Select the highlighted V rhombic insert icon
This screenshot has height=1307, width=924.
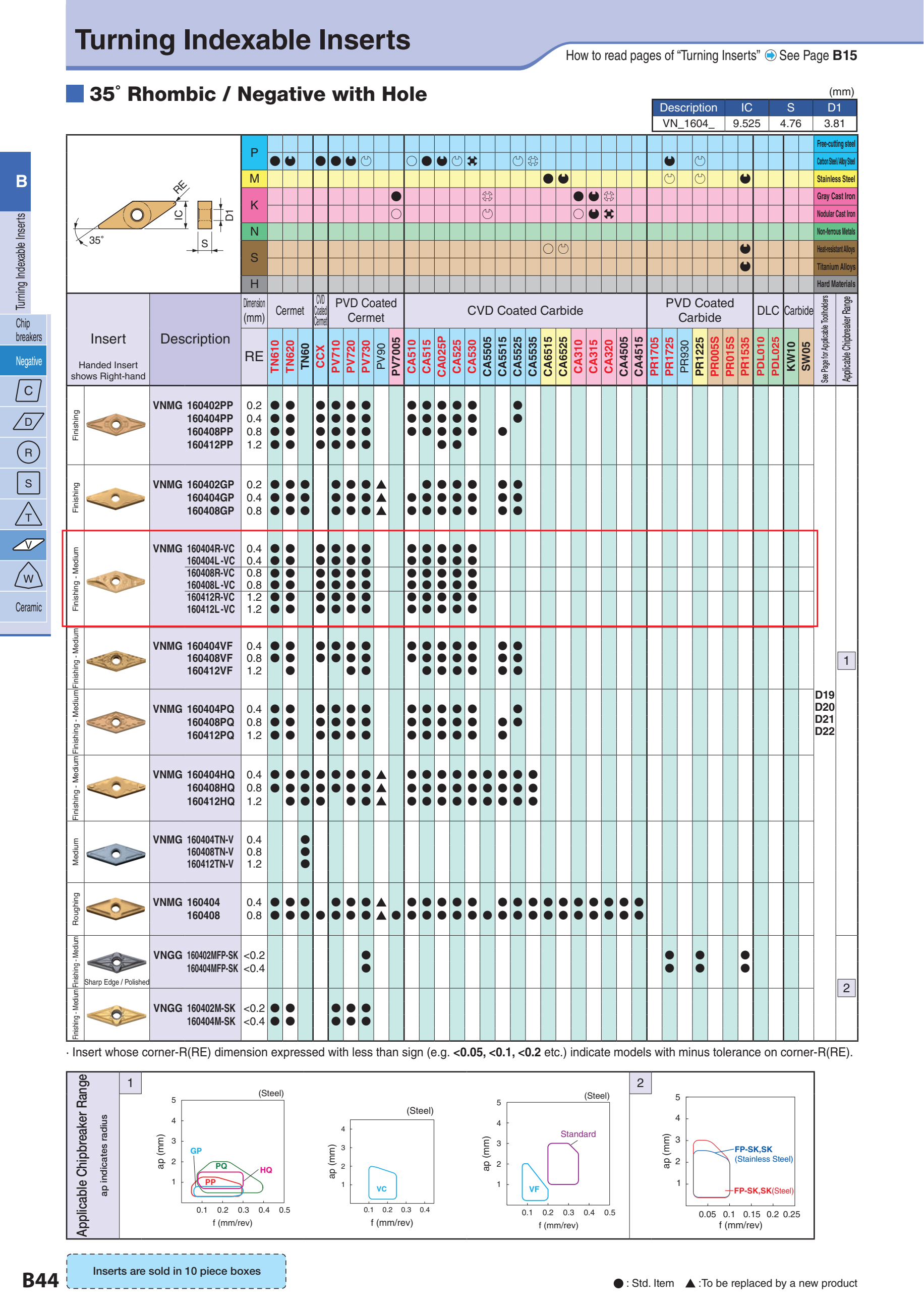(x=28, y=545)
